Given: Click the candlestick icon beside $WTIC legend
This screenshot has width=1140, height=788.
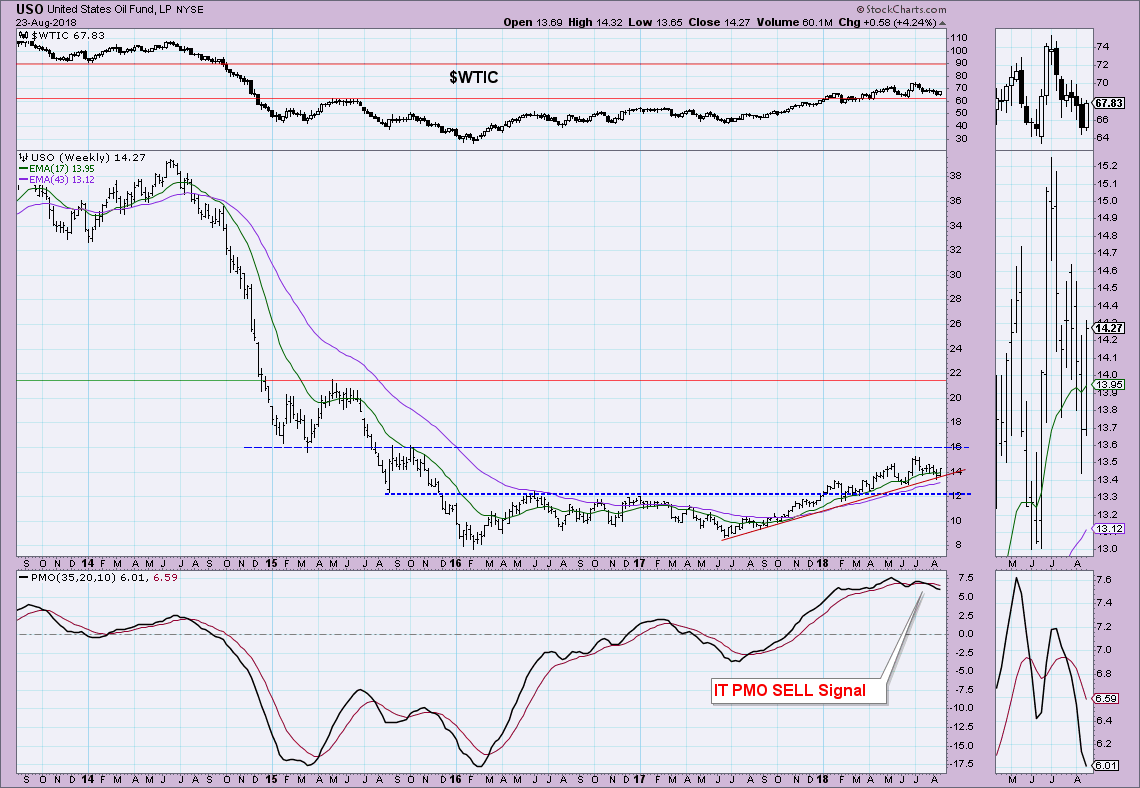Looking at the screenshot, I should click(23, 35).
